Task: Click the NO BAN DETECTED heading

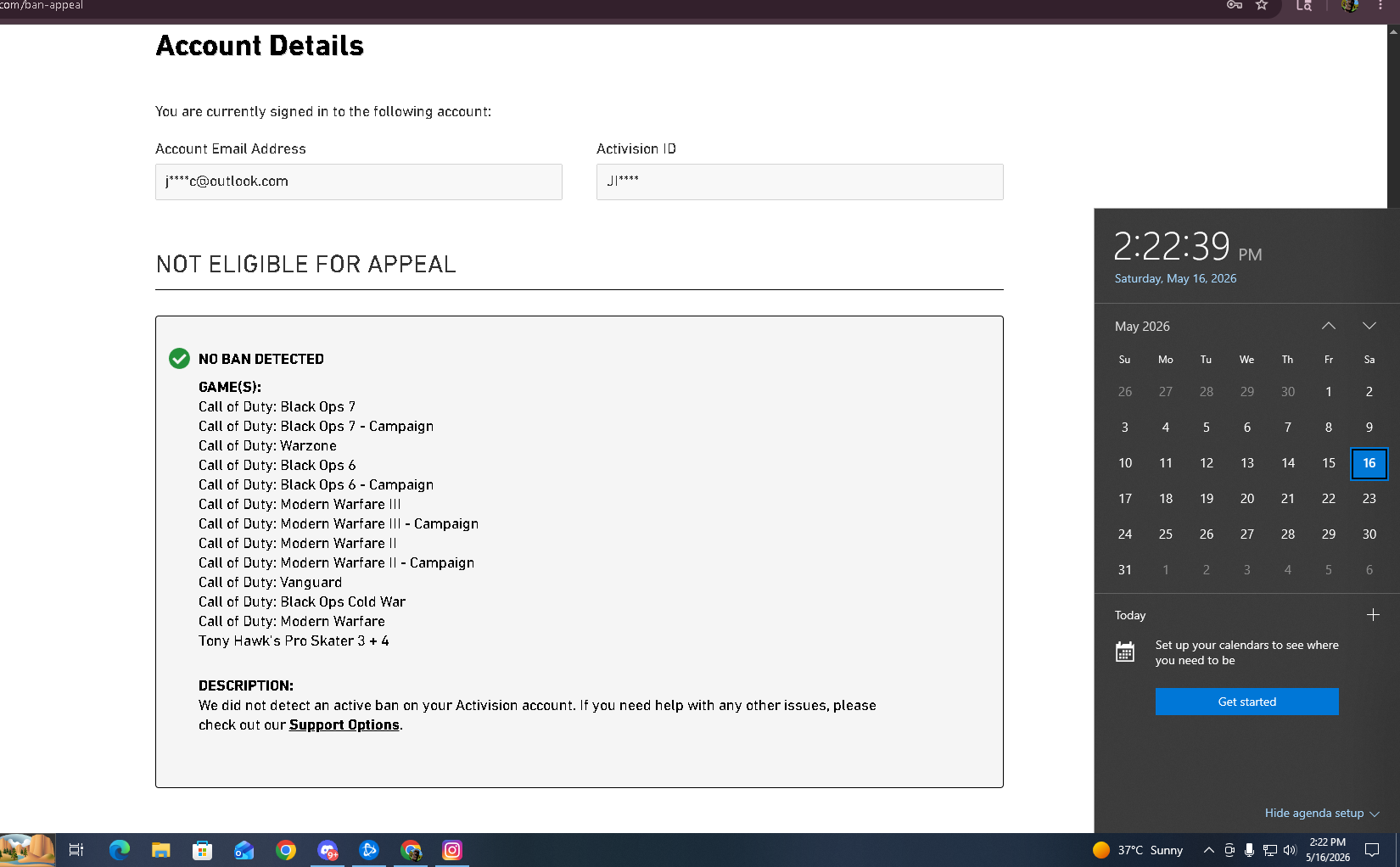Action: point(261,359)
